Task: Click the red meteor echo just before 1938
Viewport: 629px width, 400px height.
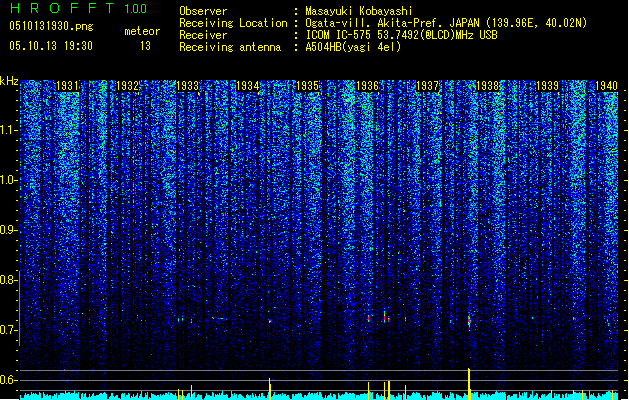Action: point(469,321)
